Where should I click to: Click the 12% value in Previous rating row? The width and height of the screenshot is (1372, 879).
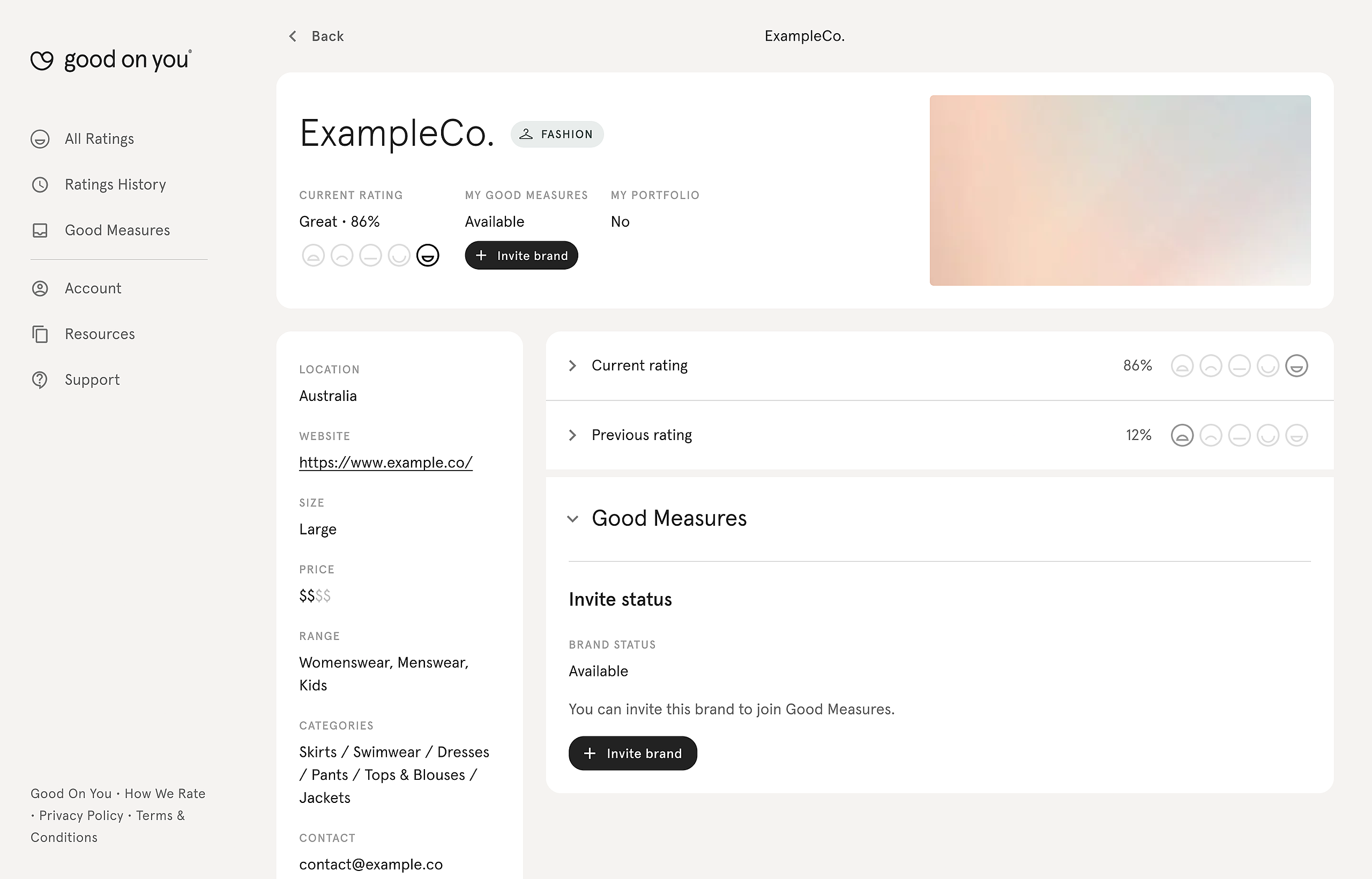click(x=1138, y=435)
